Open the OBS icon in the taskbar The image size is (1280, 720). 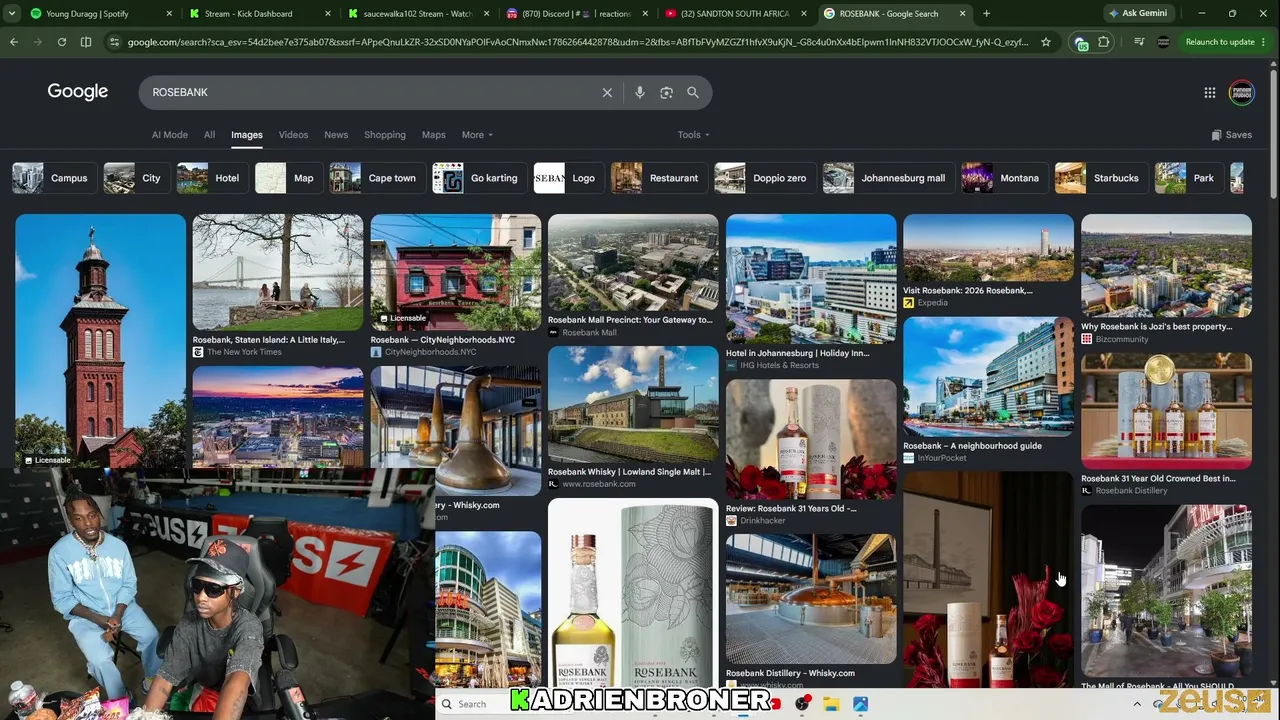click(x=802, y=704)
